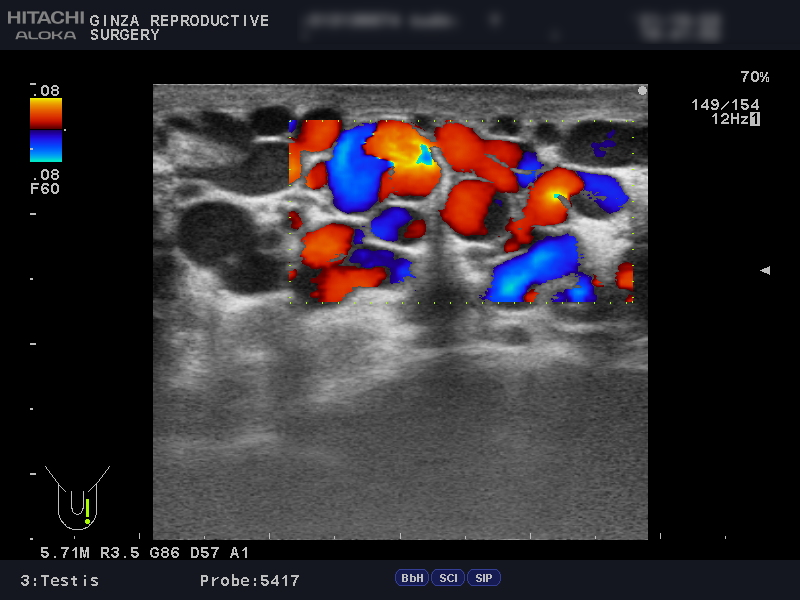
Task: Click the 12Hz frame rate value
Action: pos(729,119)
